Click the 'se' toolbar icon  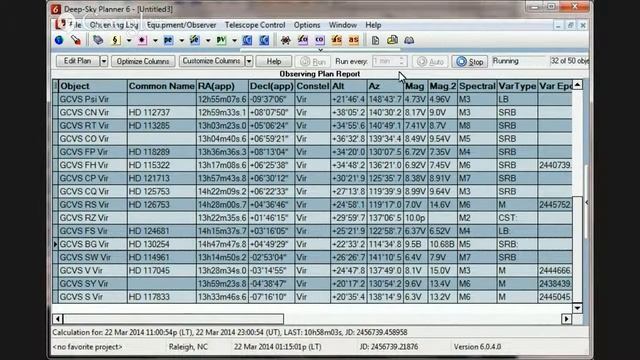[x=194, y=40]
